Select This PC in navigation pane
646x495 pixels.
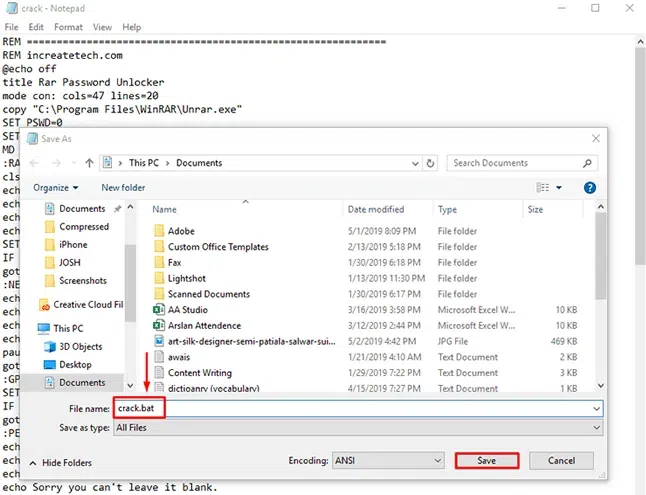tap(61, 328)
